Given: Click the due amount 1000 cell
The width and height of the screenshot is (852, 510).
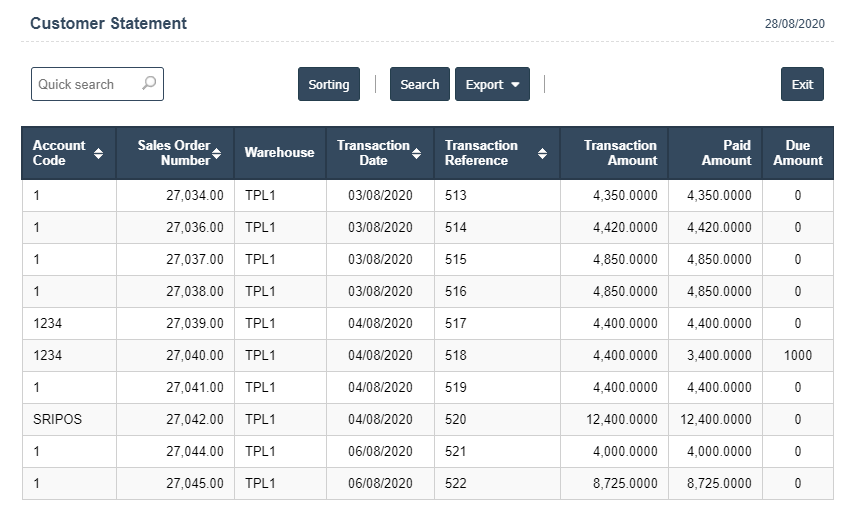Looking at the screenshot, I should click(797, 356).
